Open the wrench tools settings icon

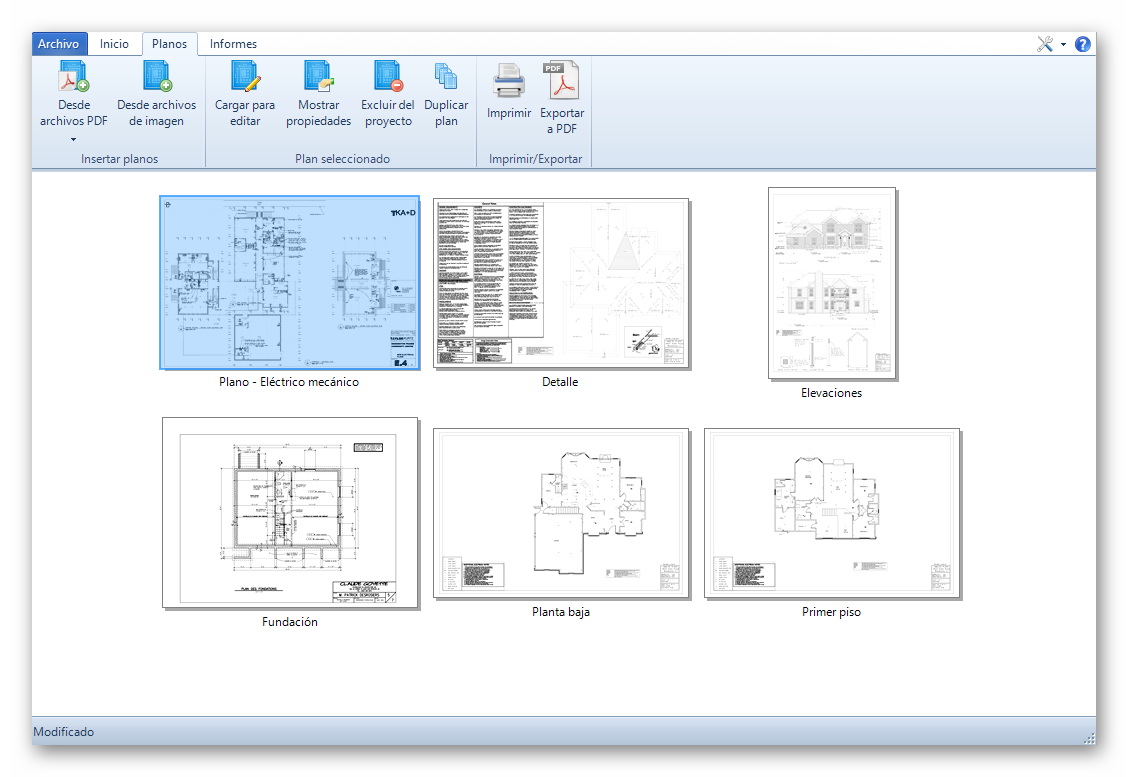[x=1045, y=44]
